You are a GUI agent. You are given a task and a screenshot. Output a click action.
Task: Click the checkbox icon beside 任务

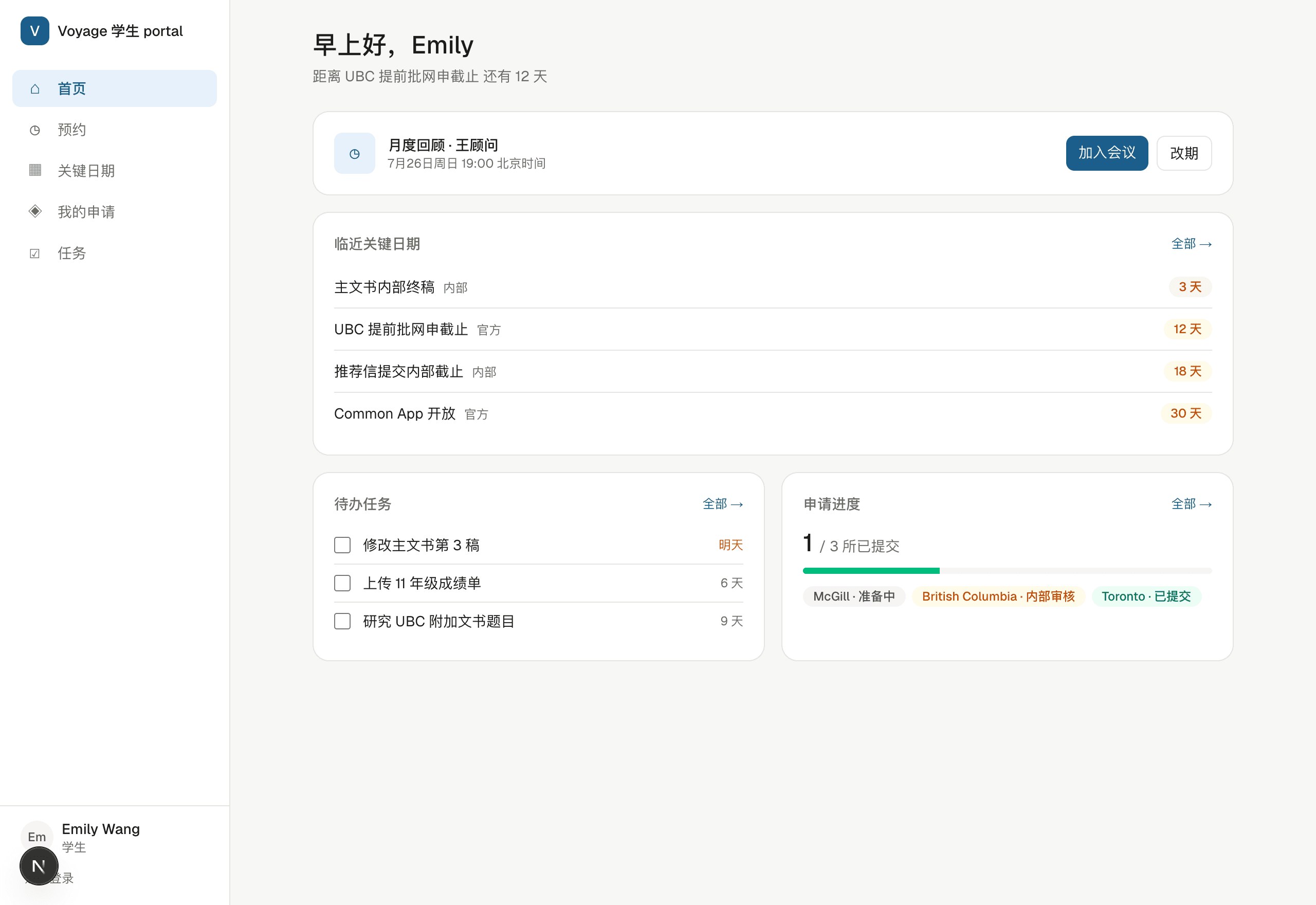(35, 253)
